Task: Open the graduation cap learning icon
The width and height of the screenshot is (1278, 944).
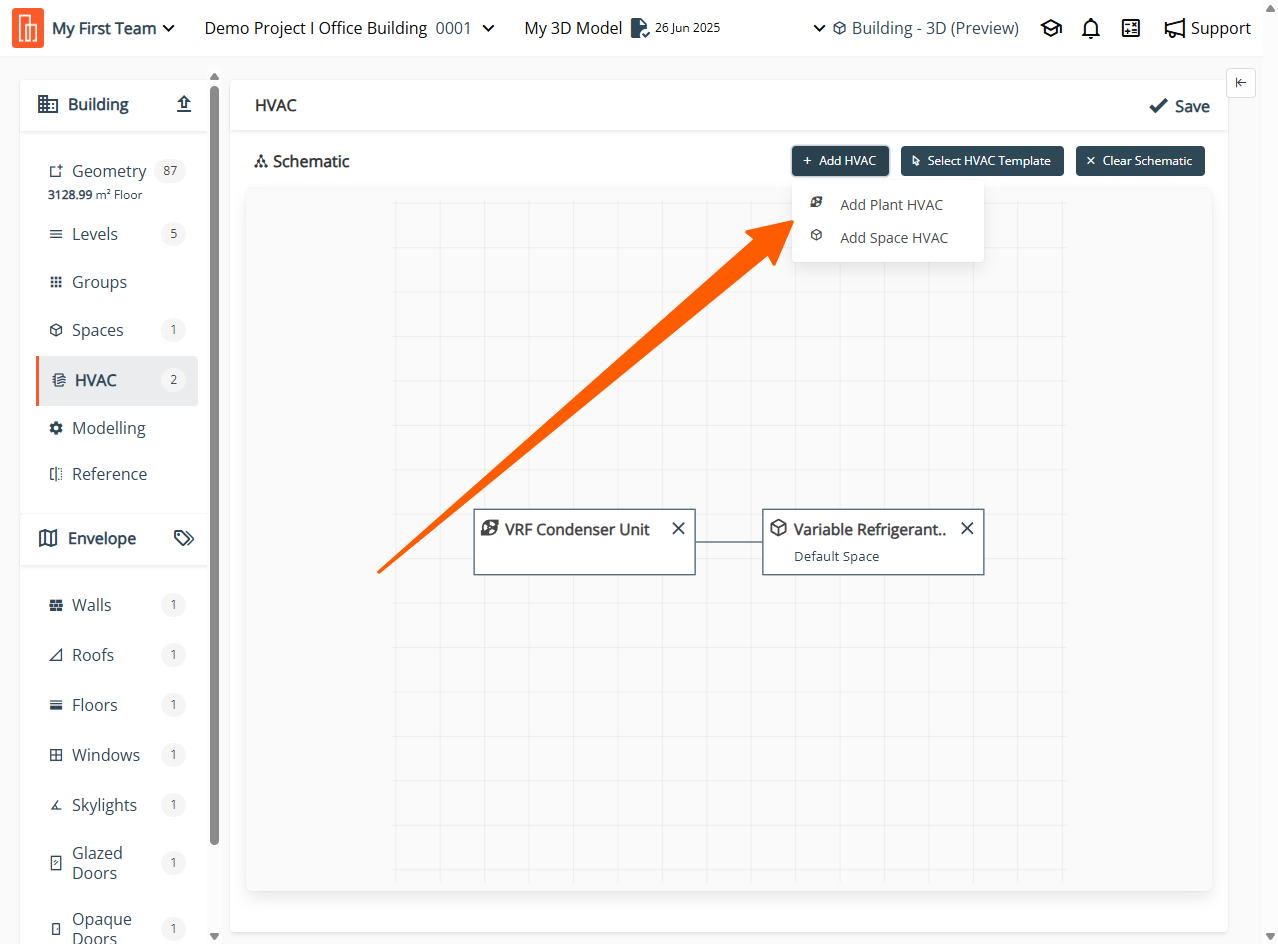Action: point(1051,29)
